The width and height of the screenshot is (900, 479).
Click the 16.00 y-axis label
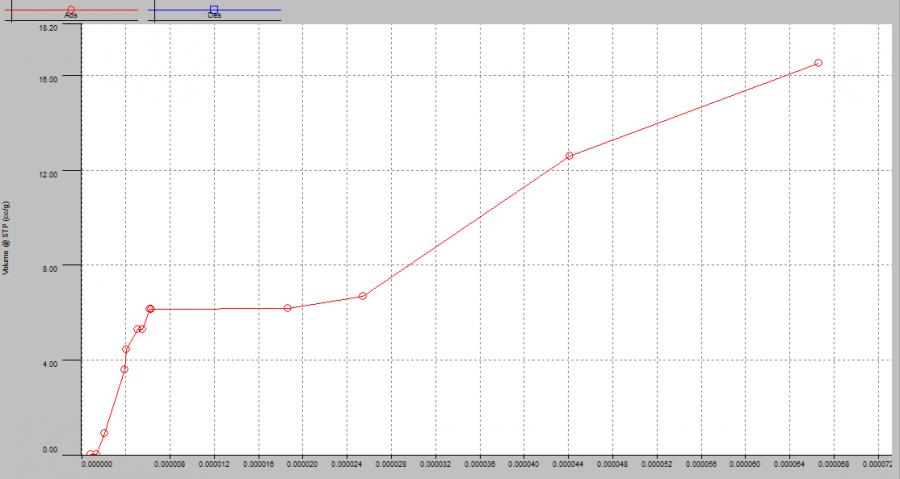coord(48,79)
